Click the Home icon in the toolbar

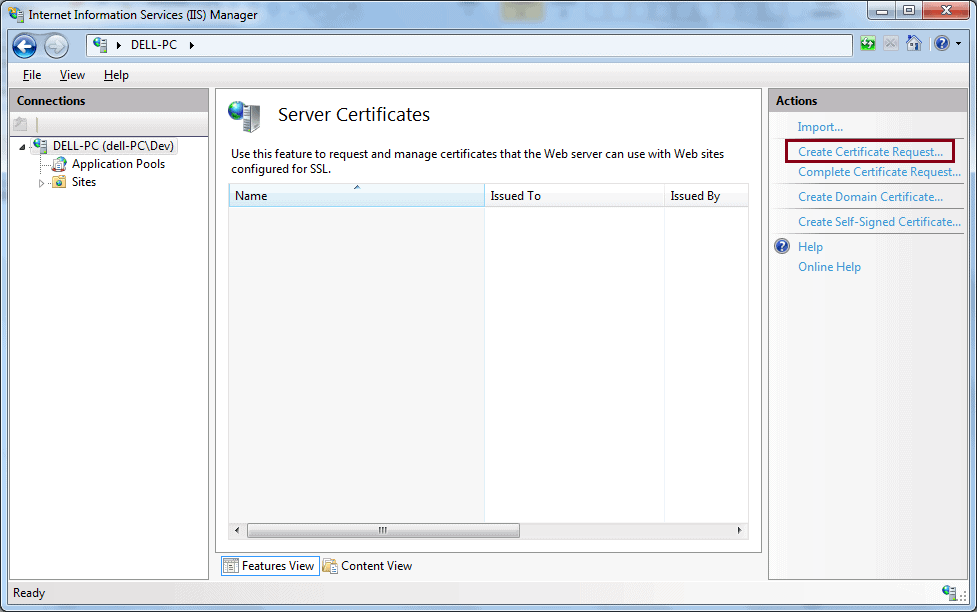click(913, 44)
